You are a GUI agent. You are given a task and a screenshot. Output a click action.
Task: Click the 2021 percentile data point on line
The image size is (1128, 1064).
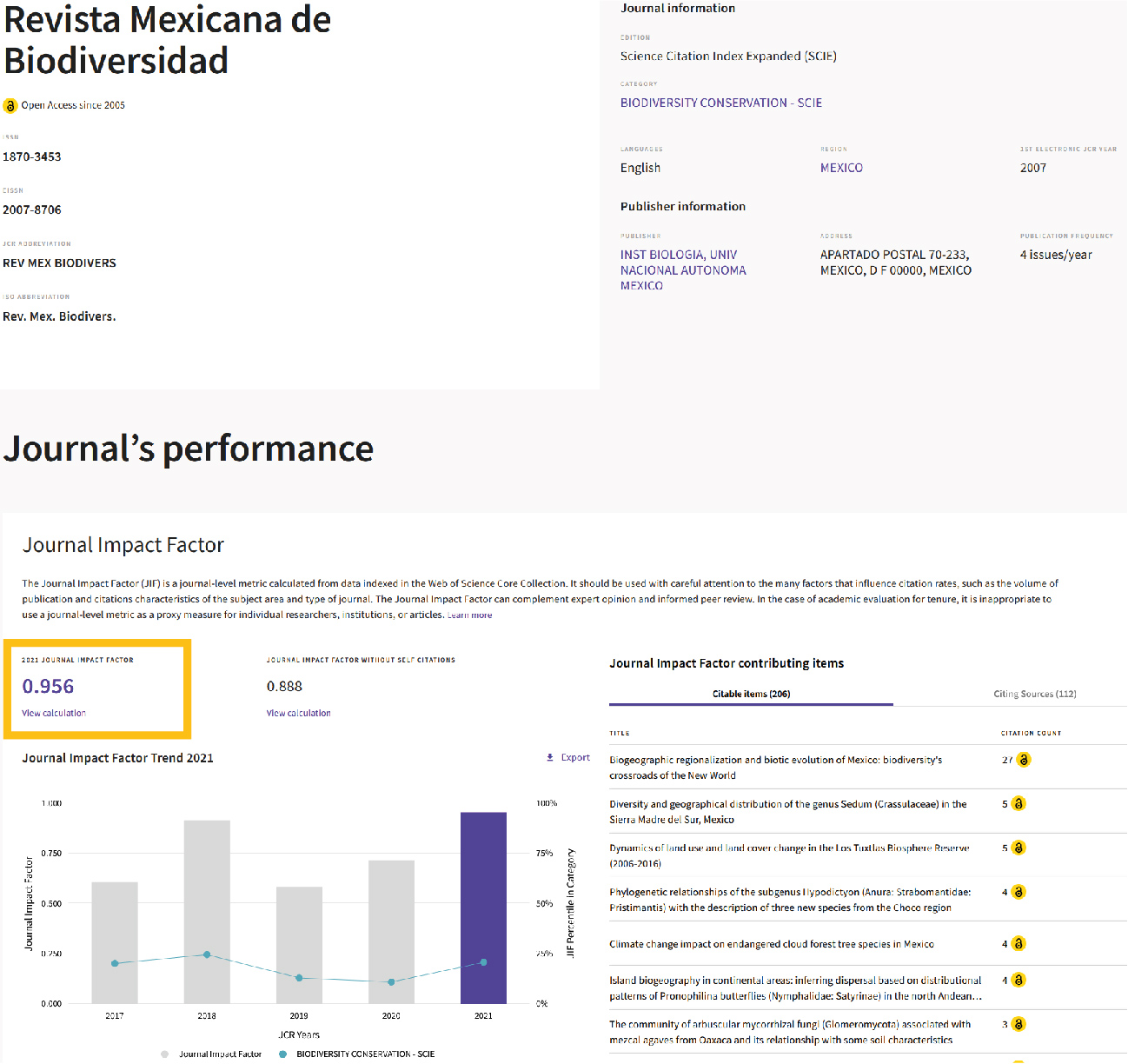click(x=483, y=962)
